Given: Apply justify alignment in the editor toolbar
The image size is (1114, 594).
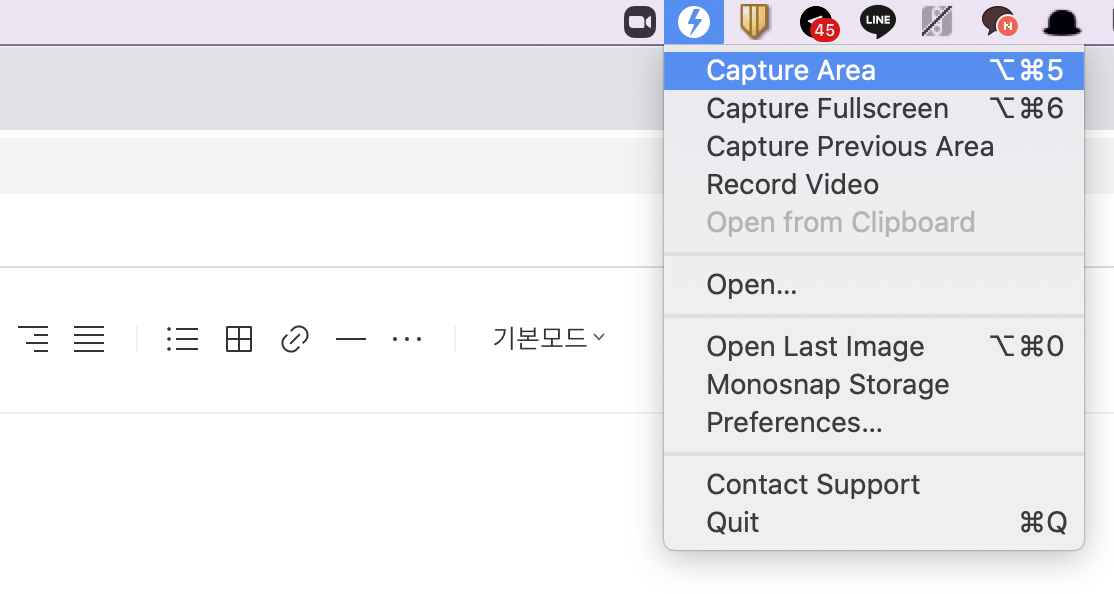Looking at the screenshot, I should pos(89,339).
